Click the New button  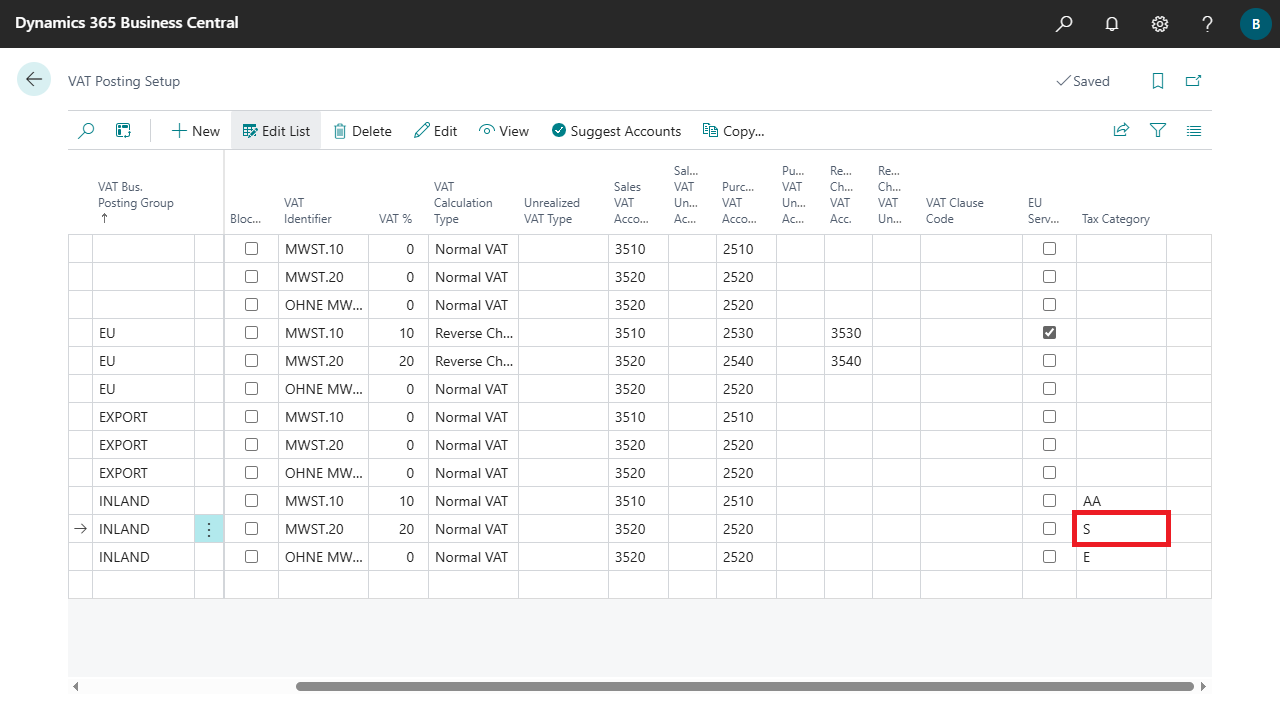tap(196, 131)
